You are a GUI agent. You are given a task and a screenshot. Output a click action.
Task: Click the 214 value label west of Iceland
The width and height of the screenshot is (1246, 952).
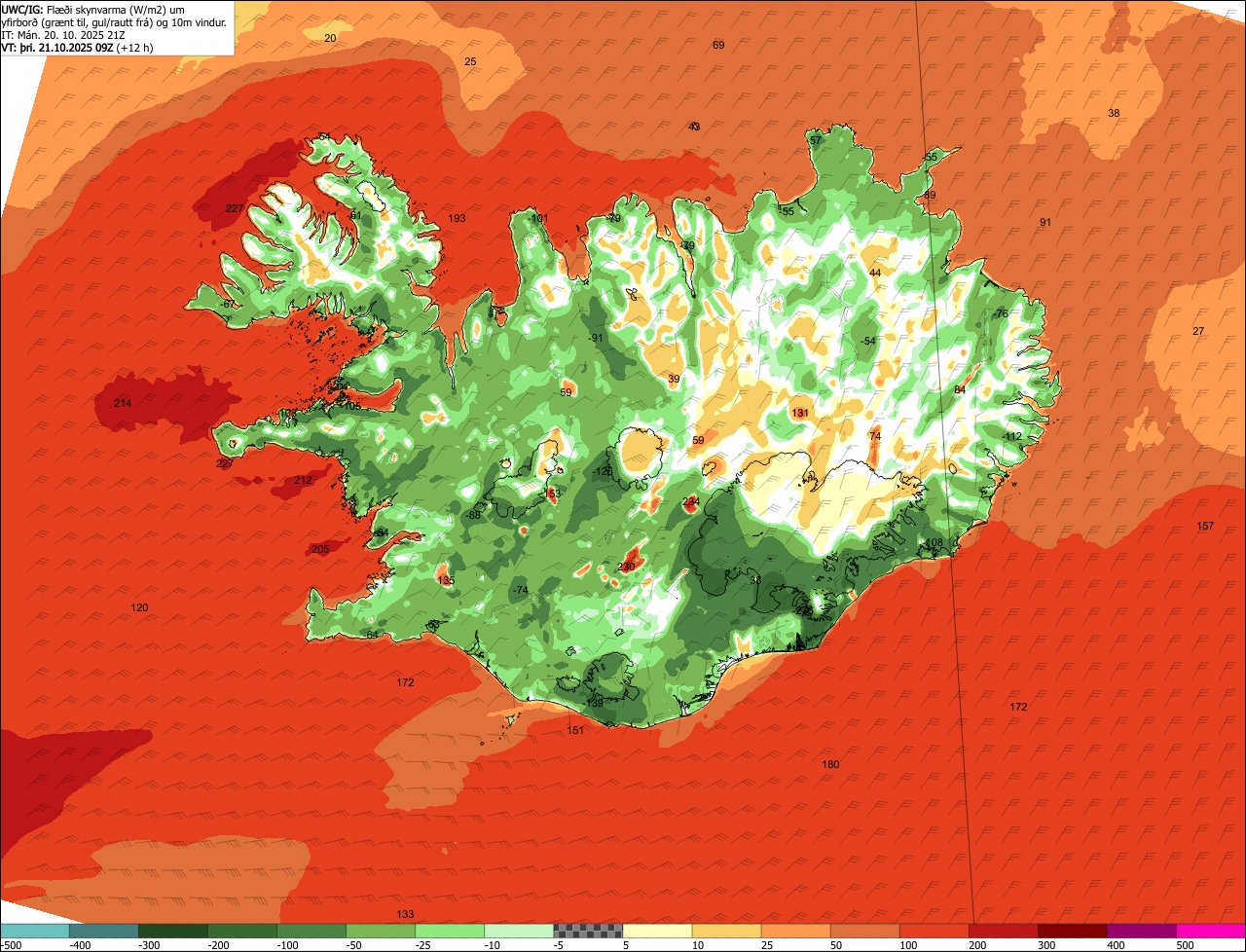pyautogui.click(x=122, y=403)
